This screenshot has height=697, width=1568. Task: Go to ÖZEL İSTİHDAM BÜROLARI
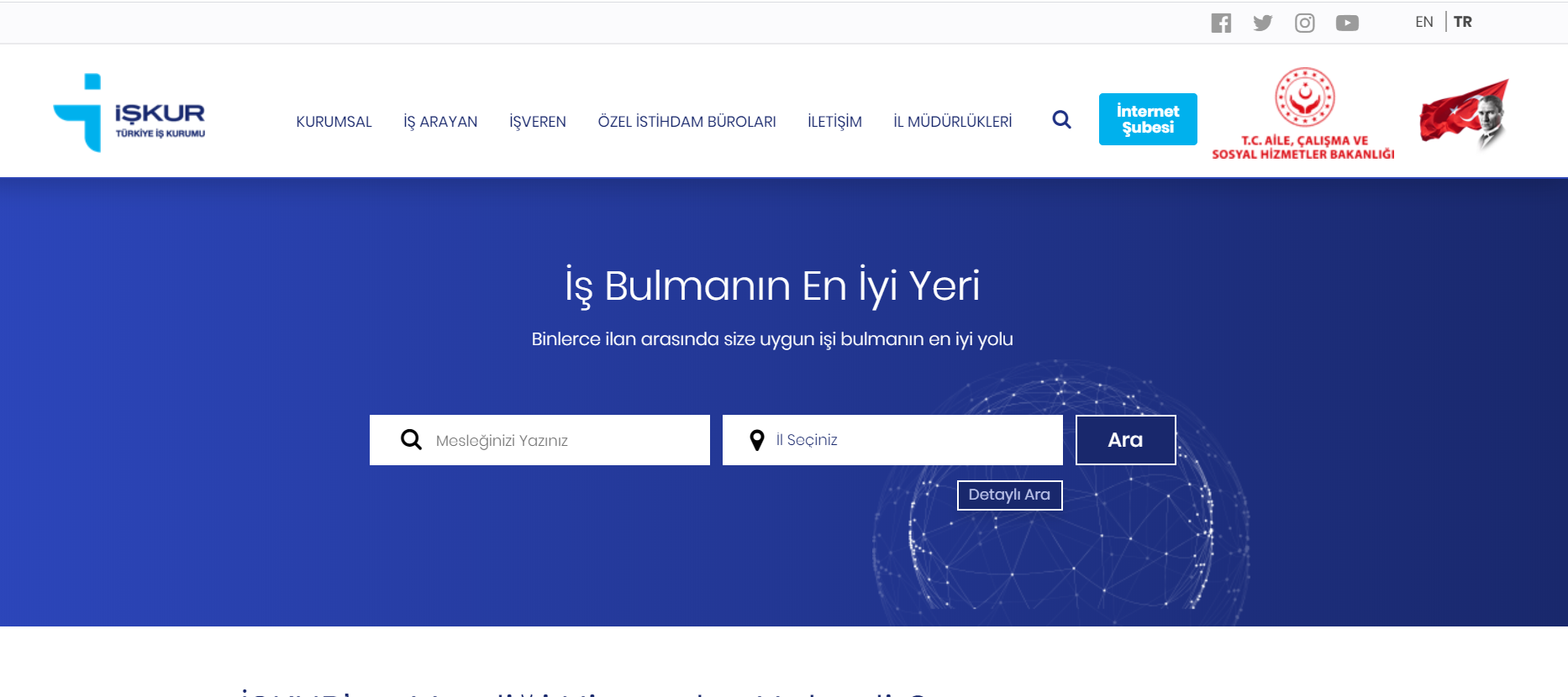point(687,122)
